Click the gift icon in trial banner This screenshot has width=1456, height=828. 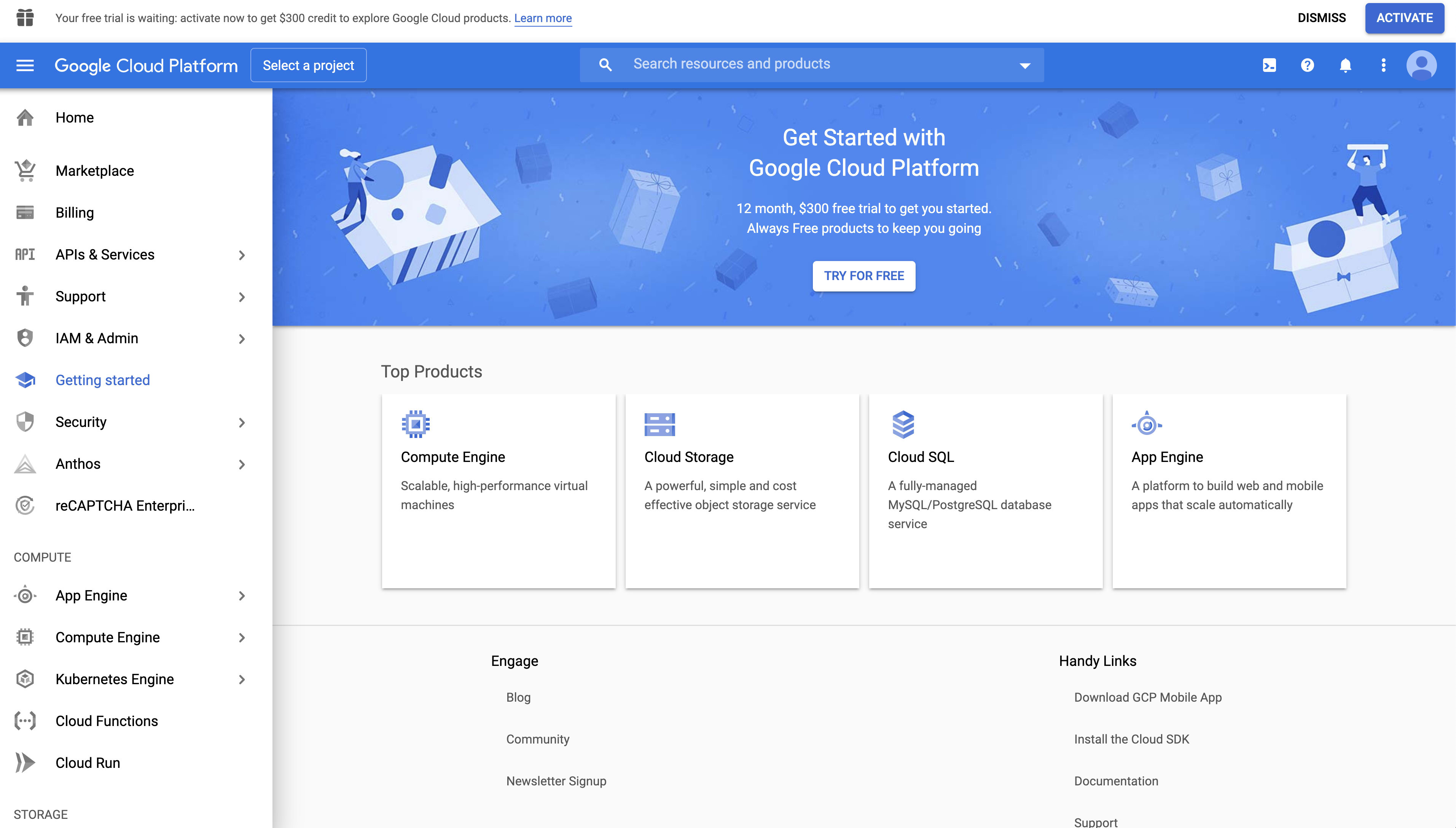click(x=25, y=18)
